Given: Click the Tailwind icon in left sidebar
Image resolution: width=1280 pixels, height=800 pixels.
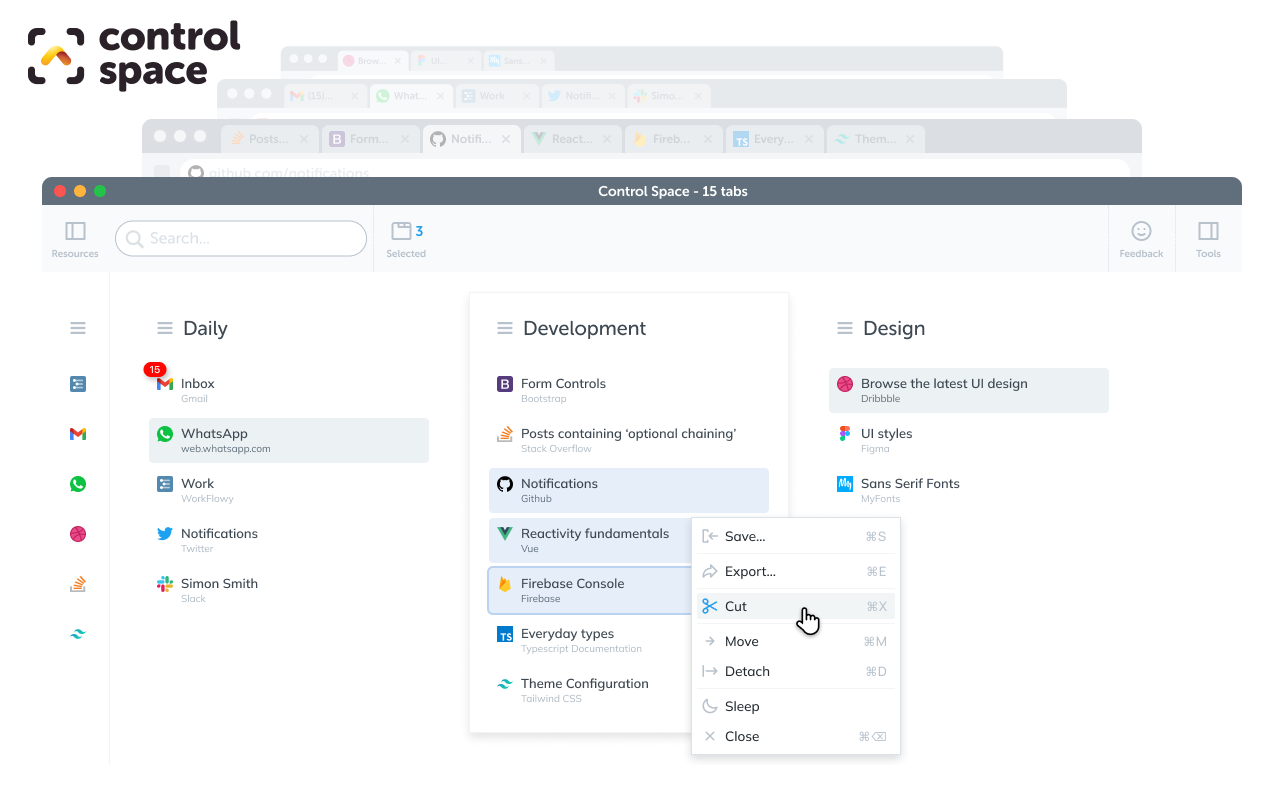Looking at the screenshot, I should pos(78,634).
